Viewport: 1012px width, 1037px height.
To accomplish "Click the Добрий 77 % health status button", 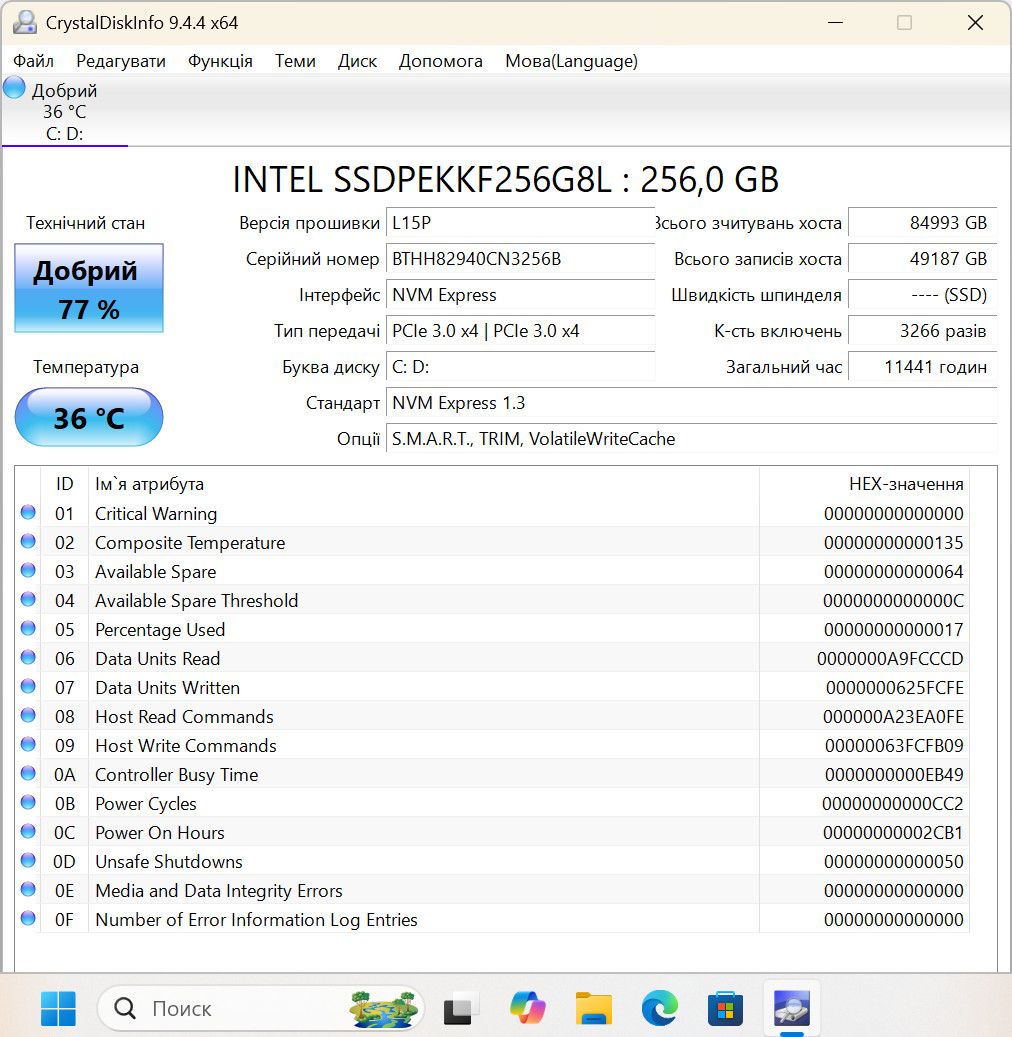I will point(89,288).
